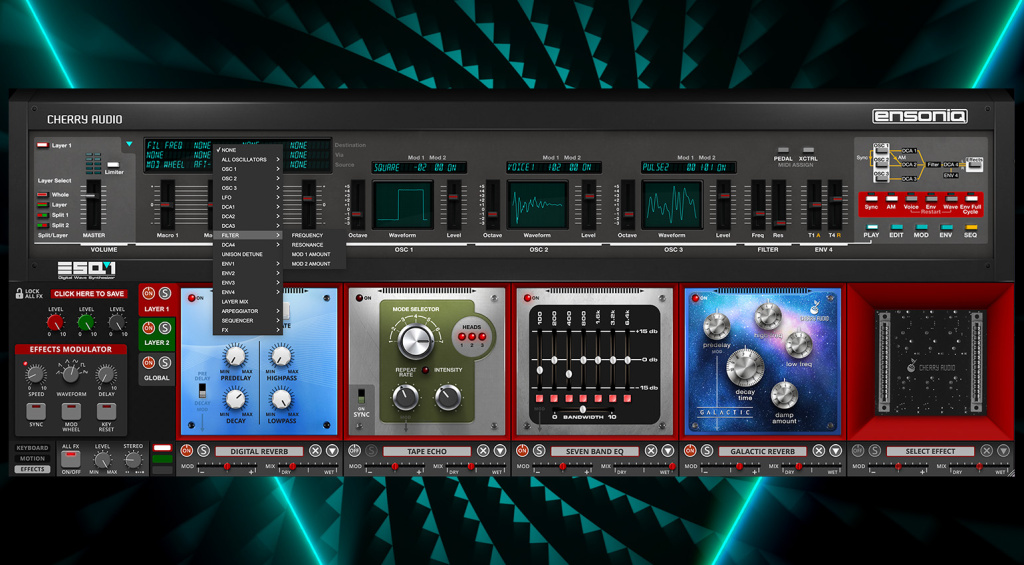The image size is (1024, 565).
Task: Select the Whole layer mode
Action: point(44,195)
